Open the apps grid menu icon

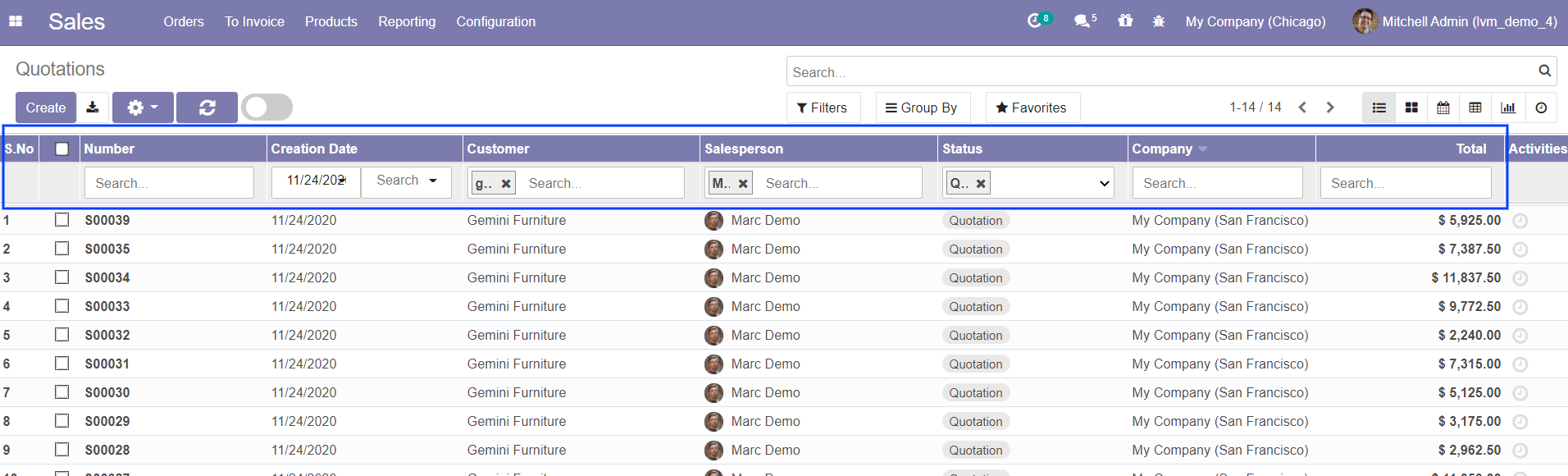(16, 21)
